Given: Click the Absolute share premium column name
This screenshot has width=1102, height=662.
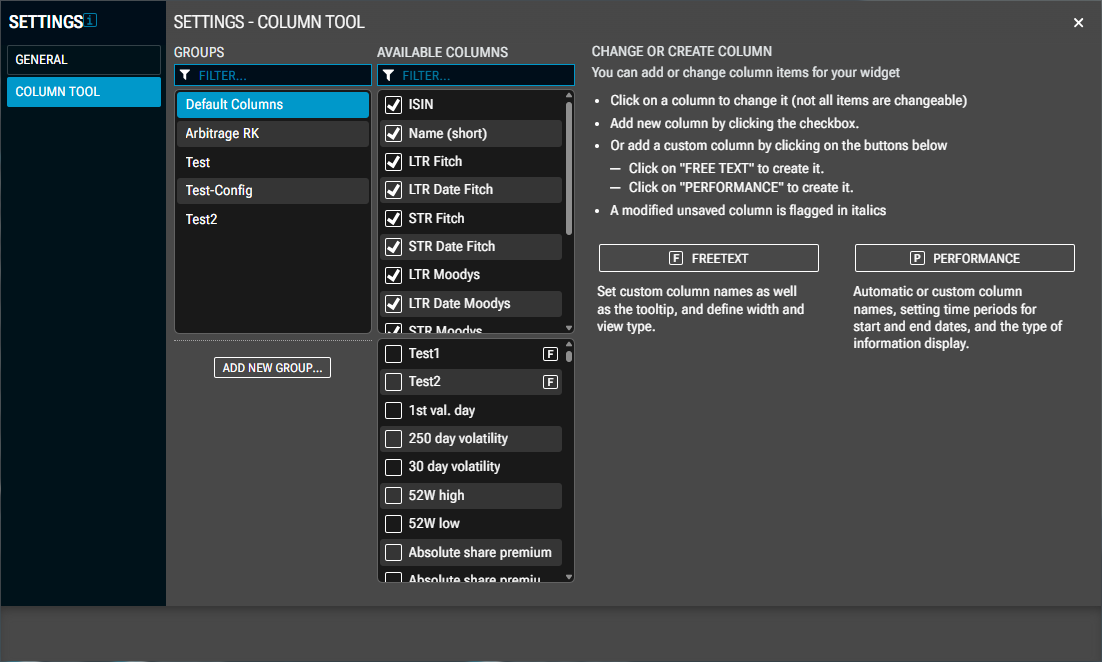Looking at the screenshot, I should click(480, 552).
